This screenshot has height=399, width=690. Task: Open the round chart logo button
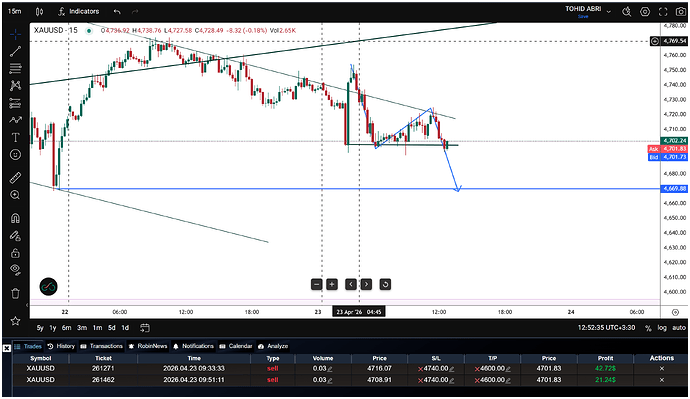pos(48,287)
